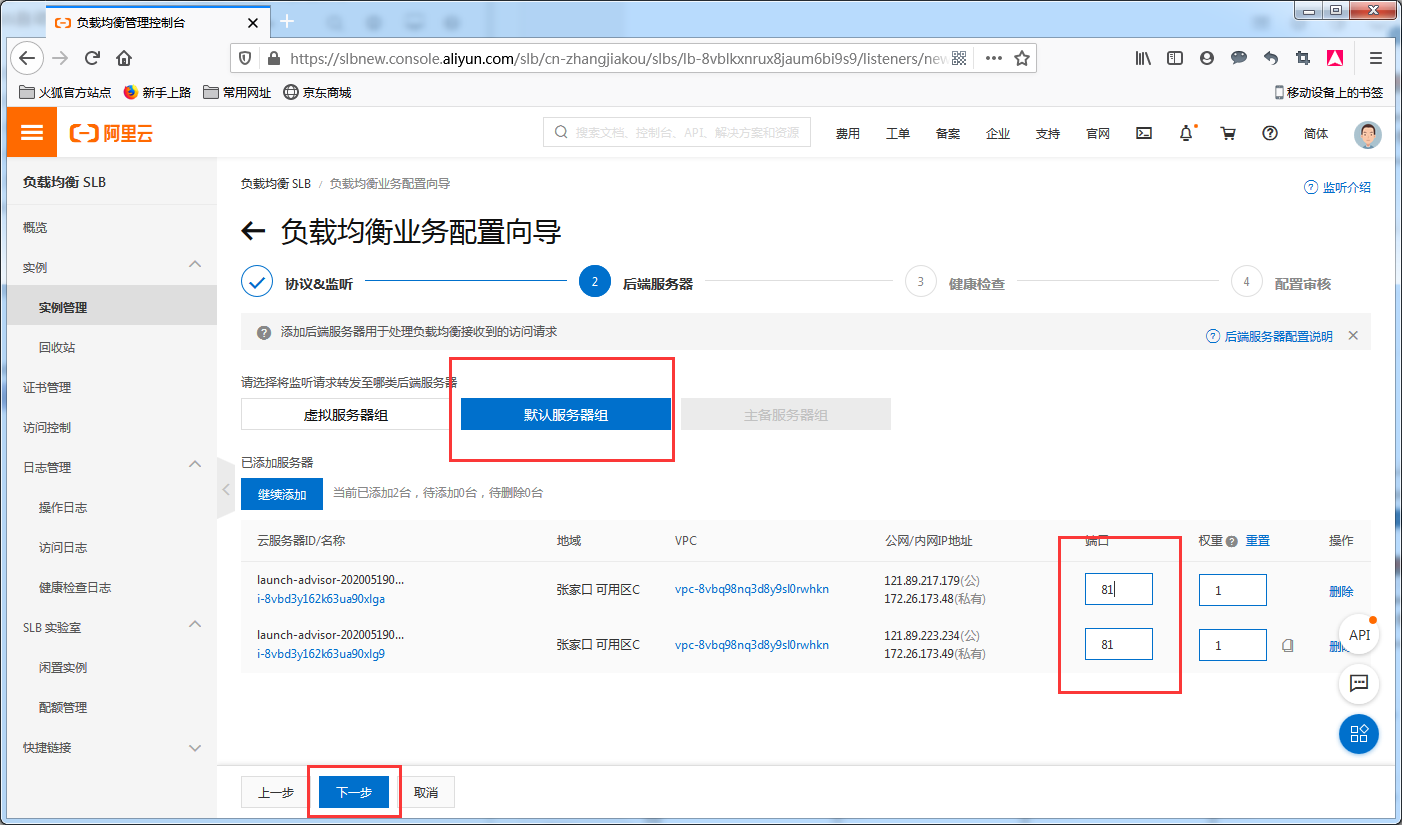Click the first server's port input field

[x=1118, y=590]
